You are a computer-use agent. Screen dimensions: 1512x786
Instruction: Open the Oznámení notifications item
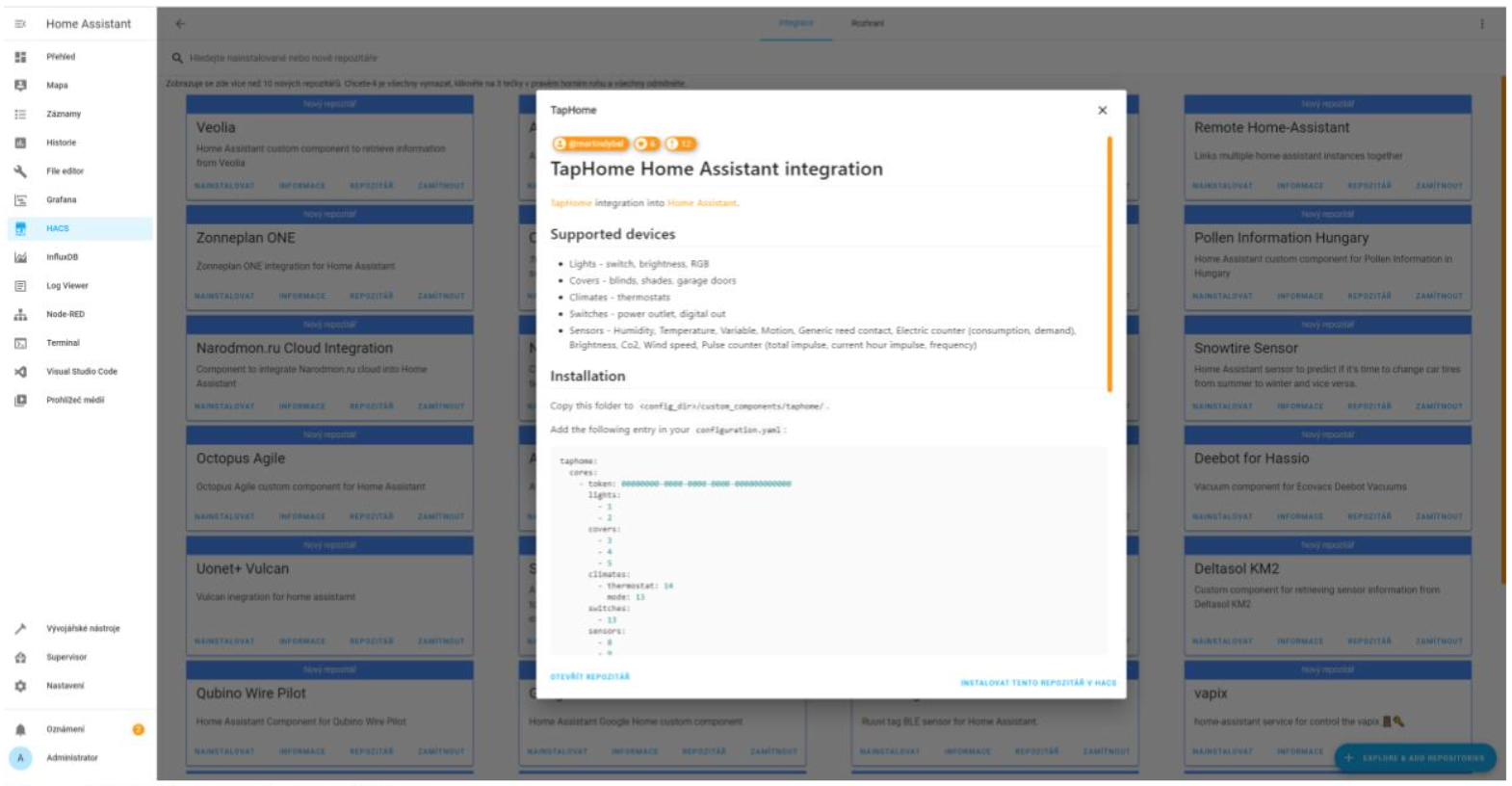click(65, 729)
